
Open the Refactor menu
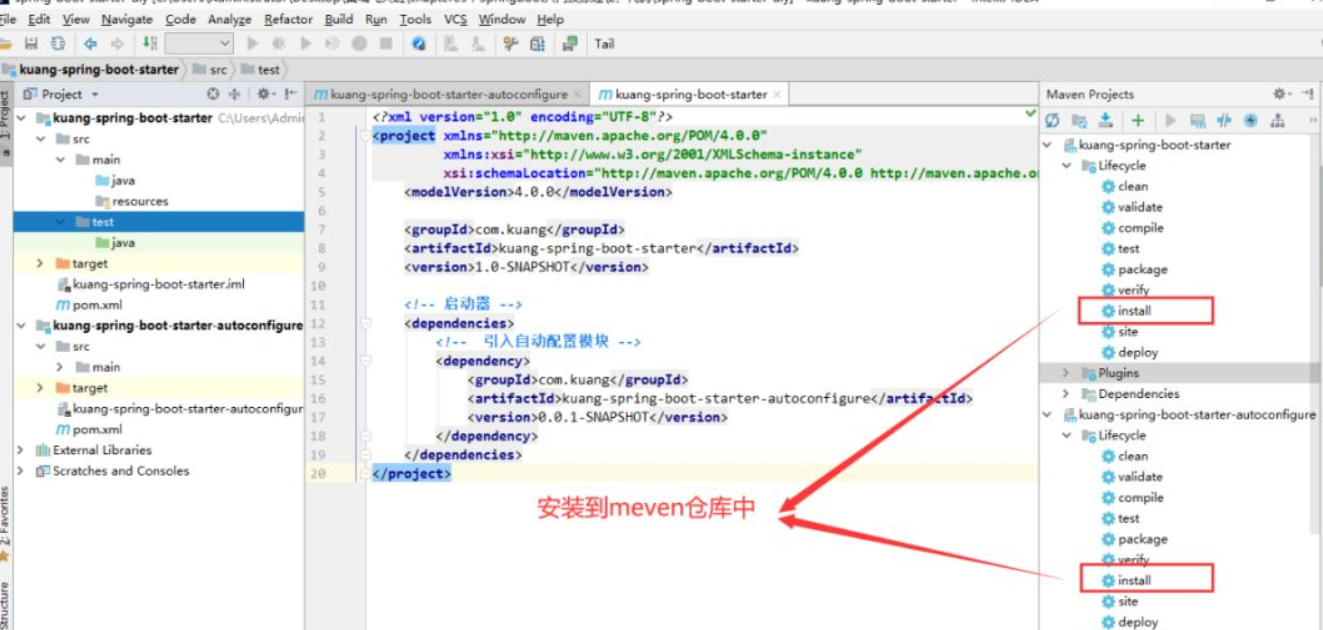click(288, 19)
